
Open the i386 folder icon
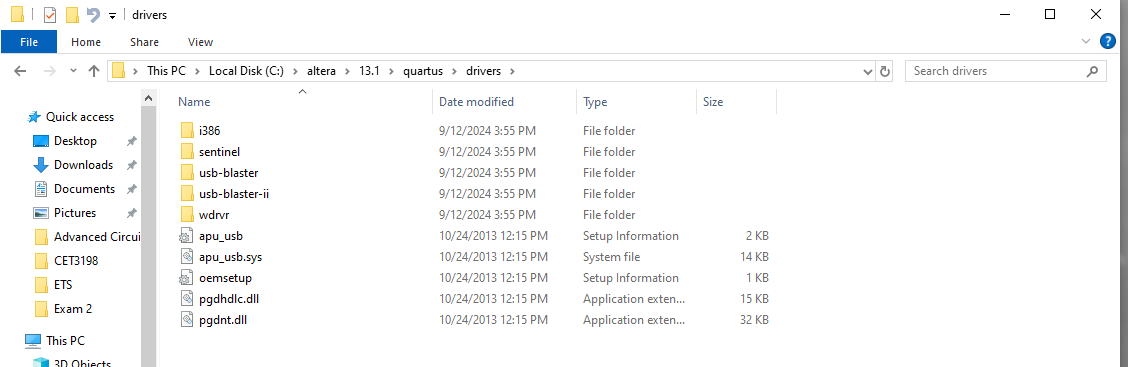pos(187,131)
